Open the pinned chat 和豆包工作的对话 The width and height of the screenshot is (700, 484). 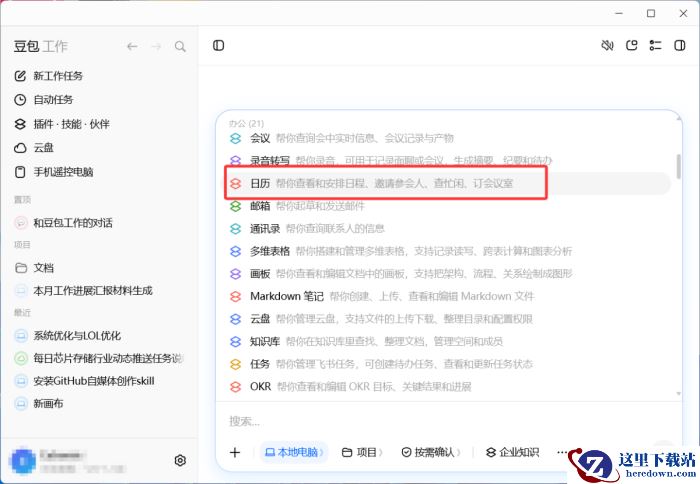[x=63, y=223]
